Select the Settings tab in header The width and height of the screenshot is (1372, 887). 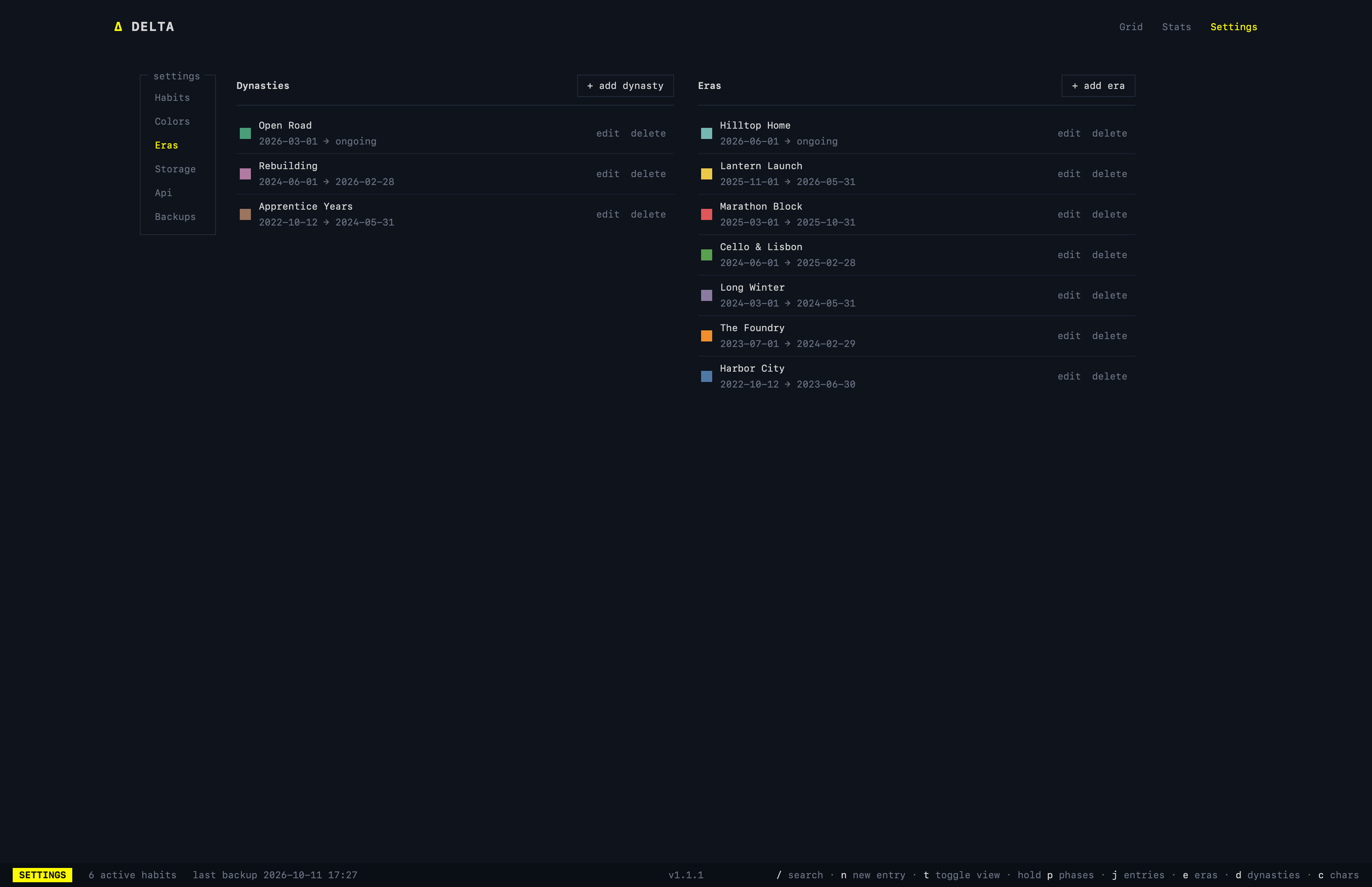pos(1233,27)
